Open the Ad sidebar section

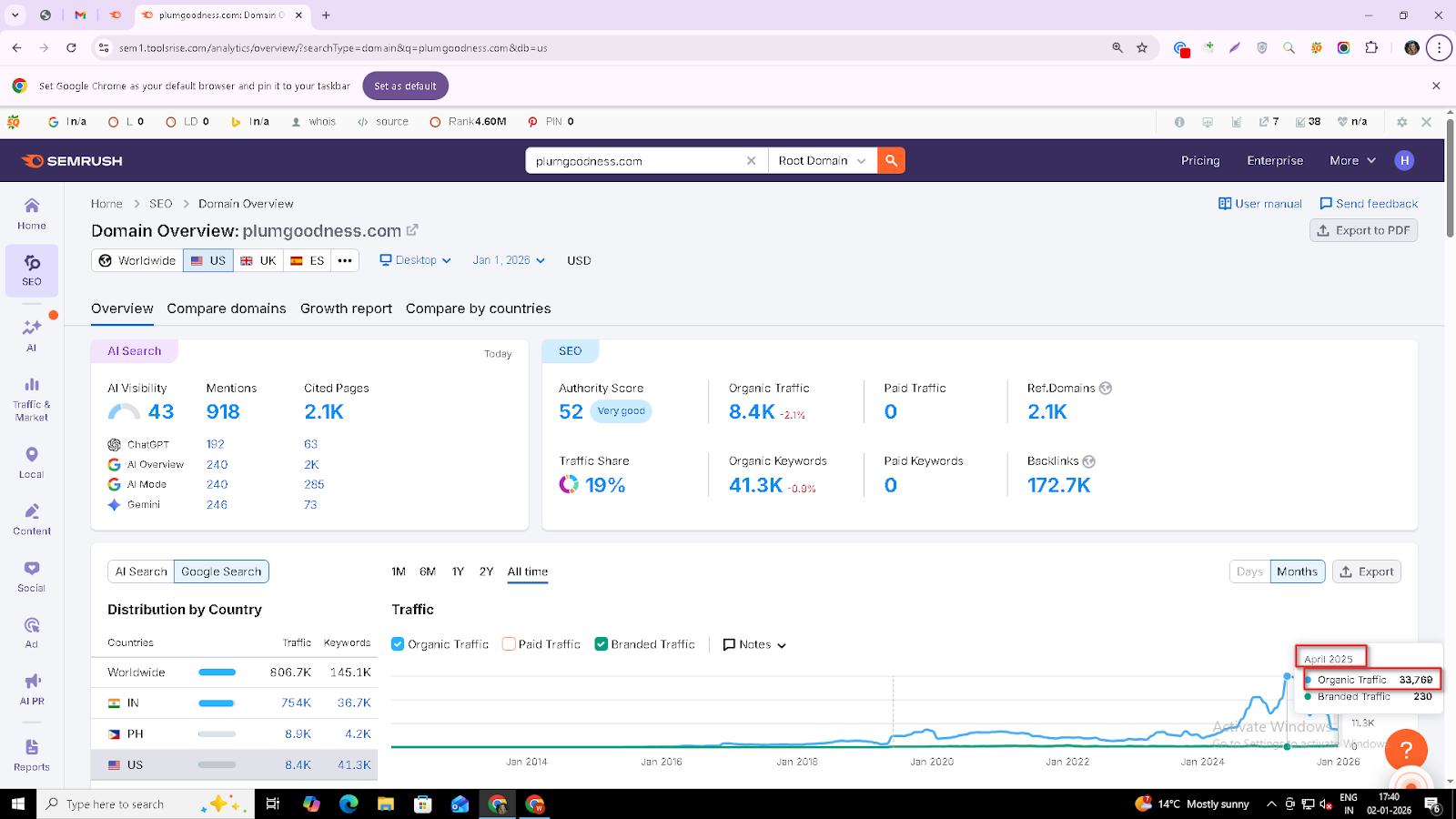[x=32, y=632]
